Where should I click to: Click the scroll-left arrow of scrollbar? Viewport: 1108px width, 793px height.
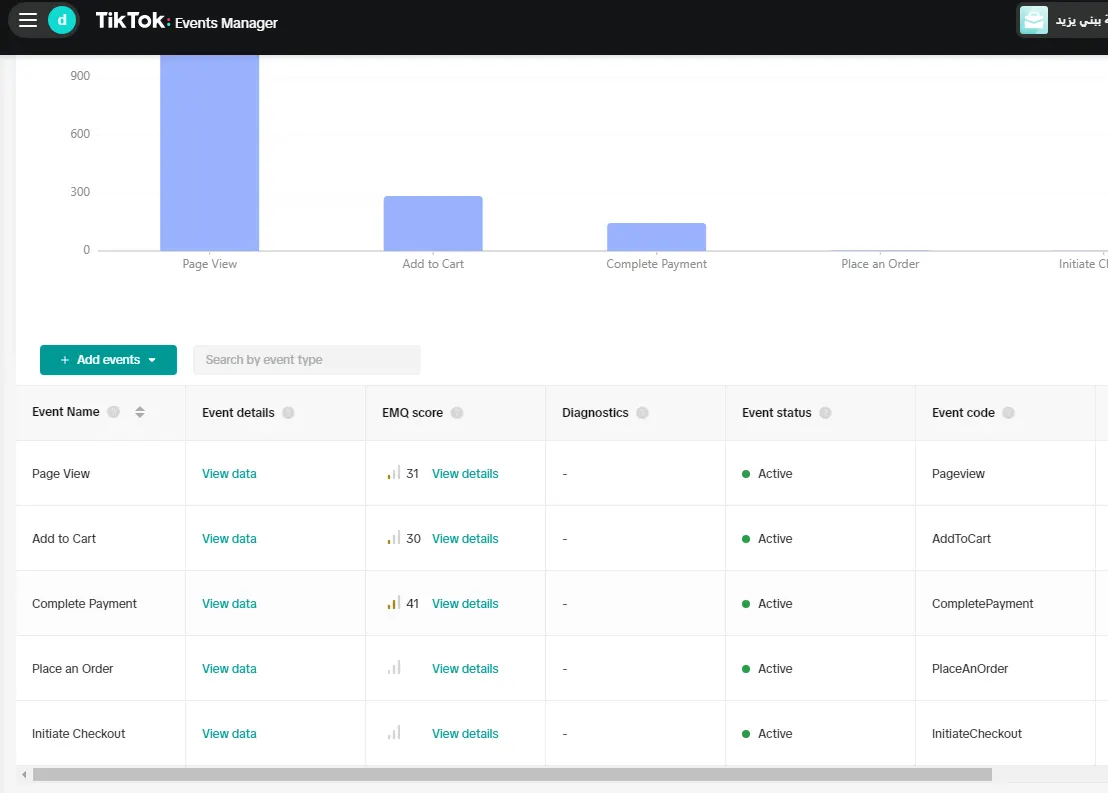[24, 775]
